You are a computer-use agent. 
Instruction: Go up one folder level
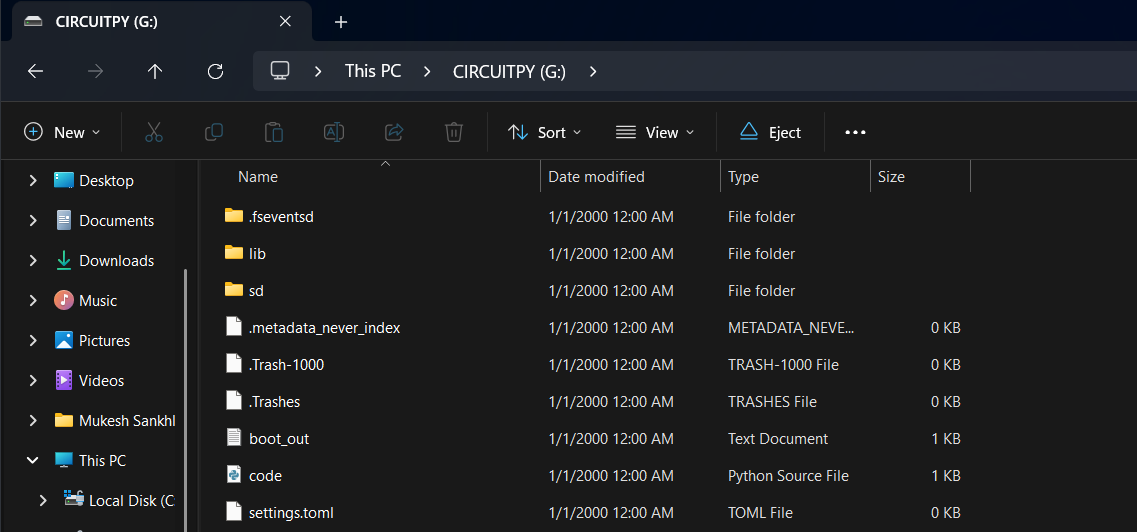coord(154,71)
